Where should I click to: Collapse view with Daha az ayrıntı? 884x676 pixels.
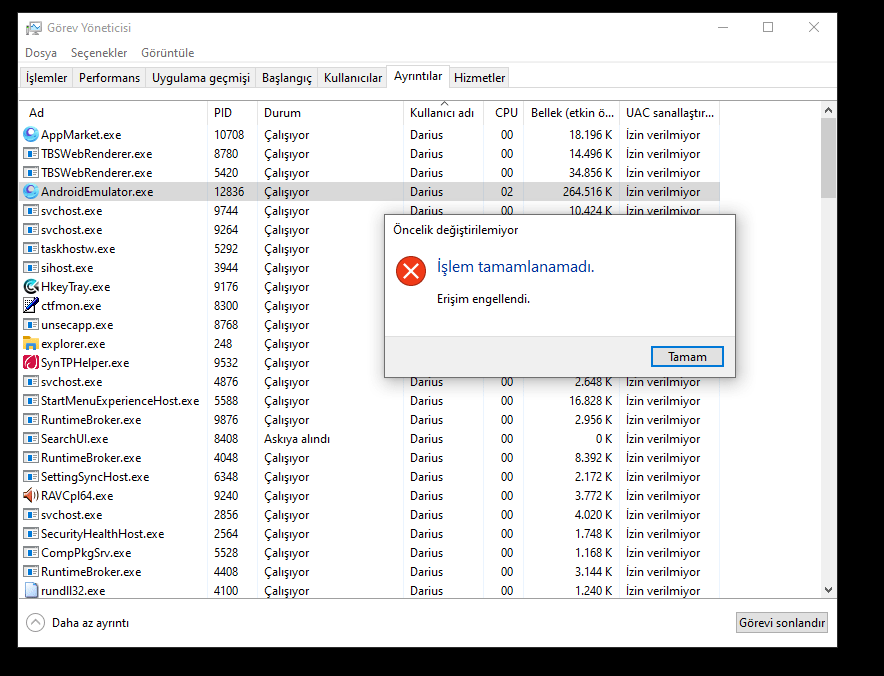point(78,623)
